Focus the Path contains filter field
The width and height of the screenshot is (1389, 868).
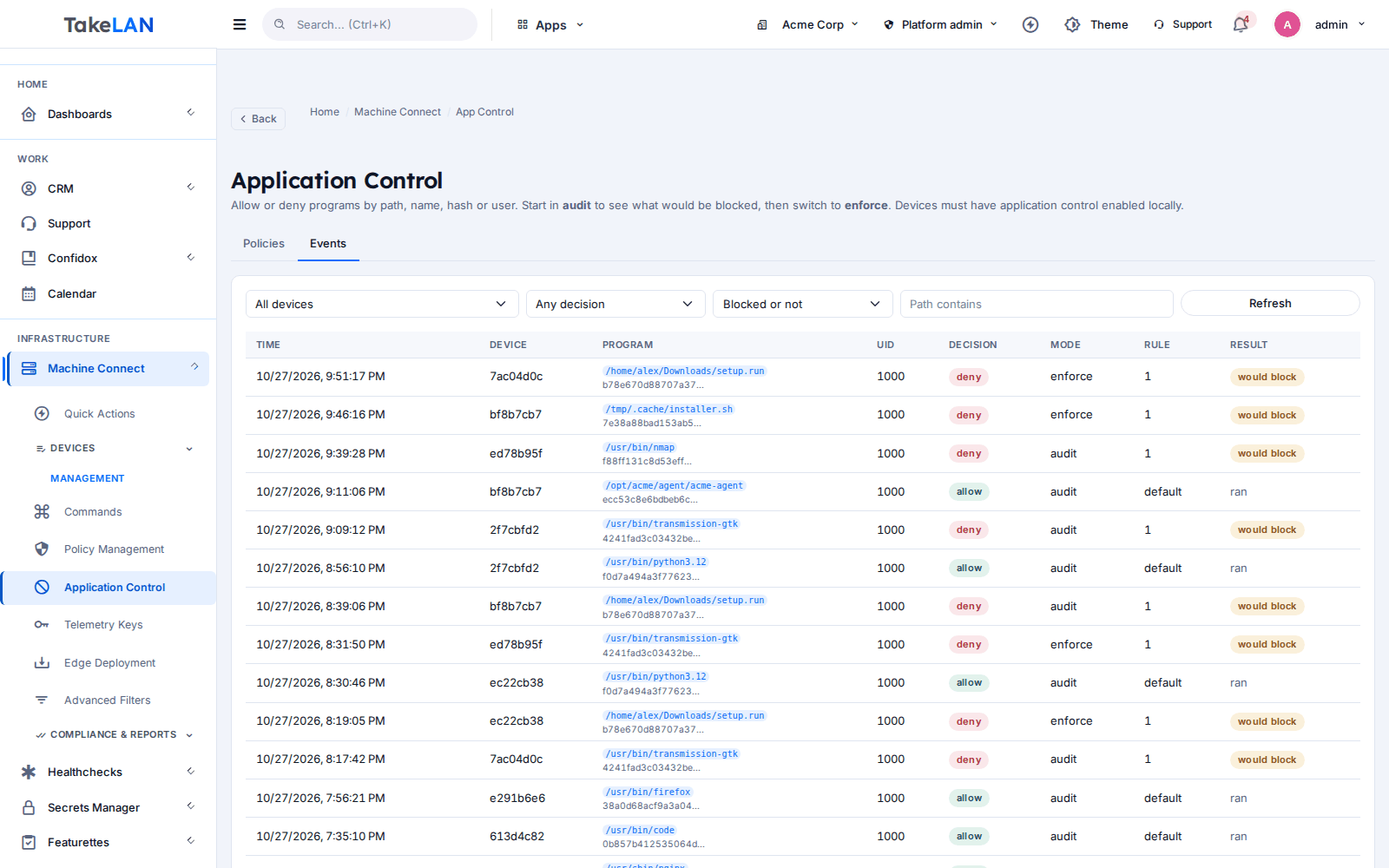coord(1037,304)
